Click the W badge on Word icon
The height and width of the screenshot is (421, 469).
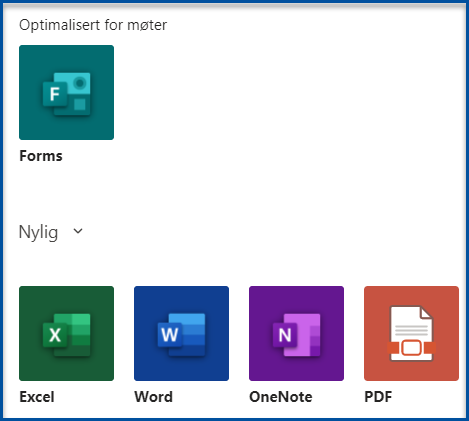pyautogui.click(x=170, y=335)
